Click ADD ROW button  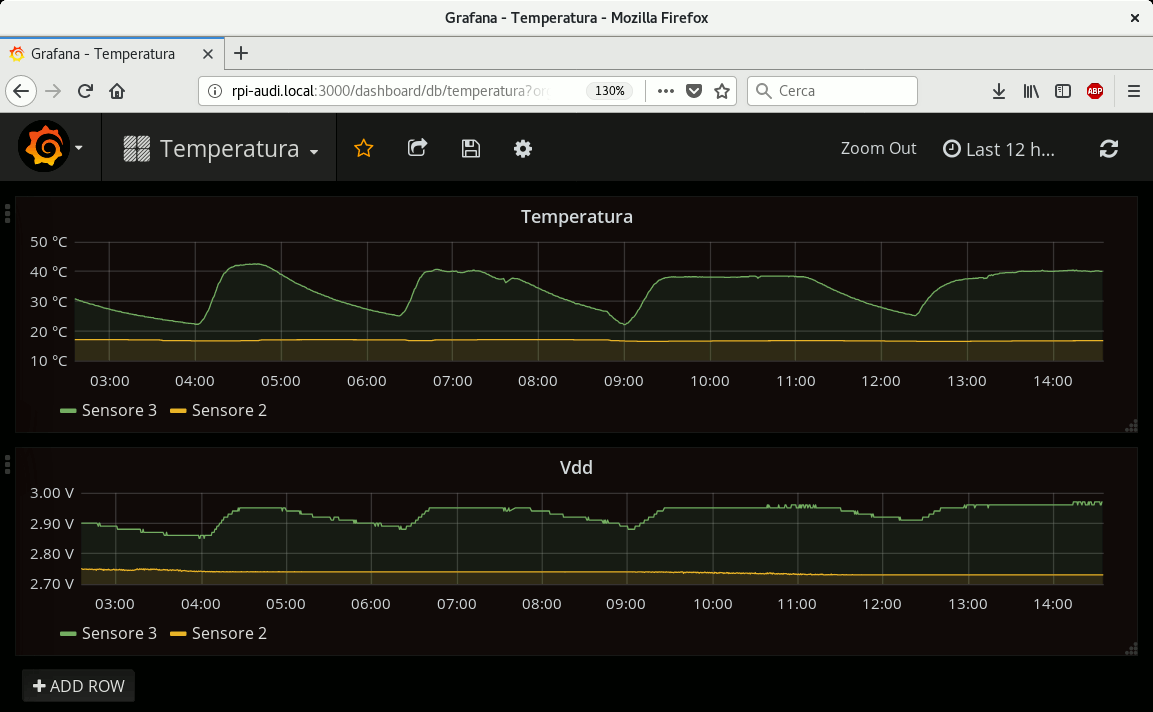click(79, 686)
